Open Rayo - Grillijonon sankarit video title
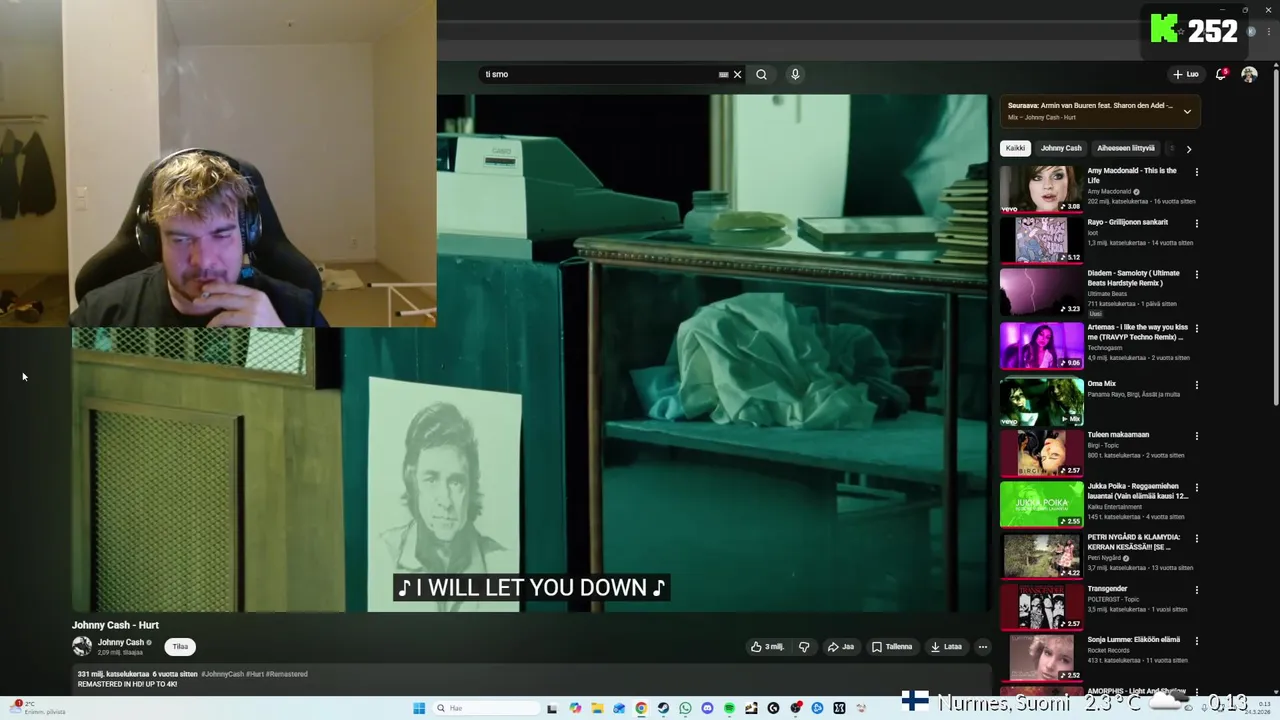1280x720 pixels. 1127,222
